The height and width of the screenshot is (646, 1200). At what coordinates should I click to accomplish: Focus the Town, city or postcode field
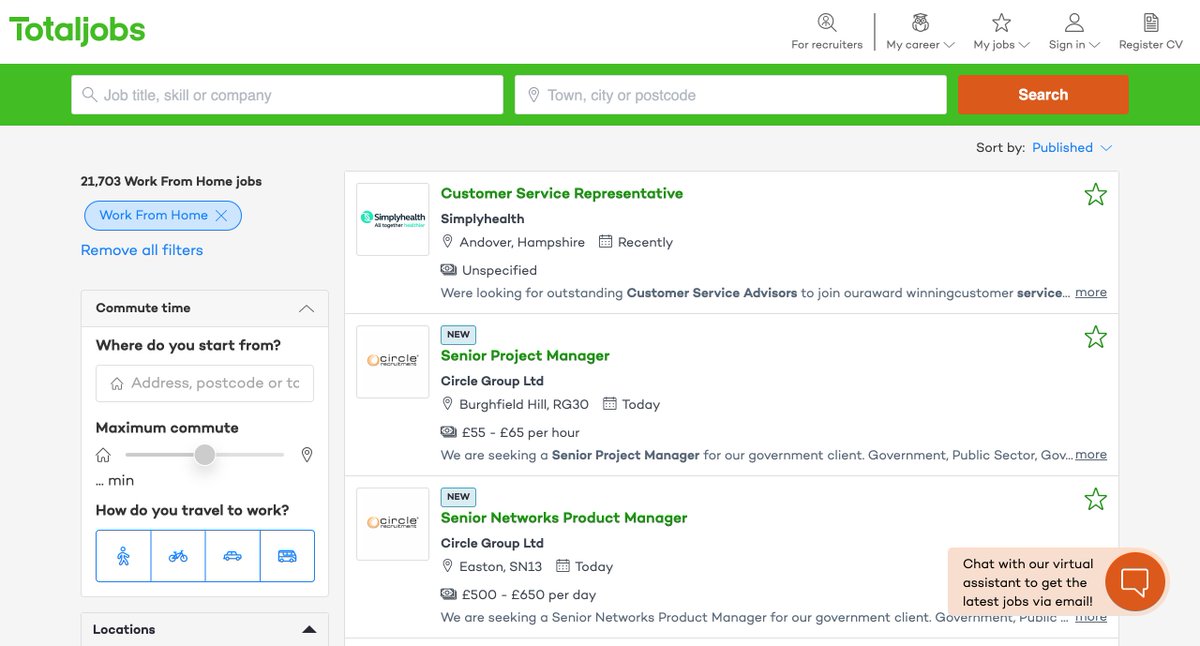(731, 95)
